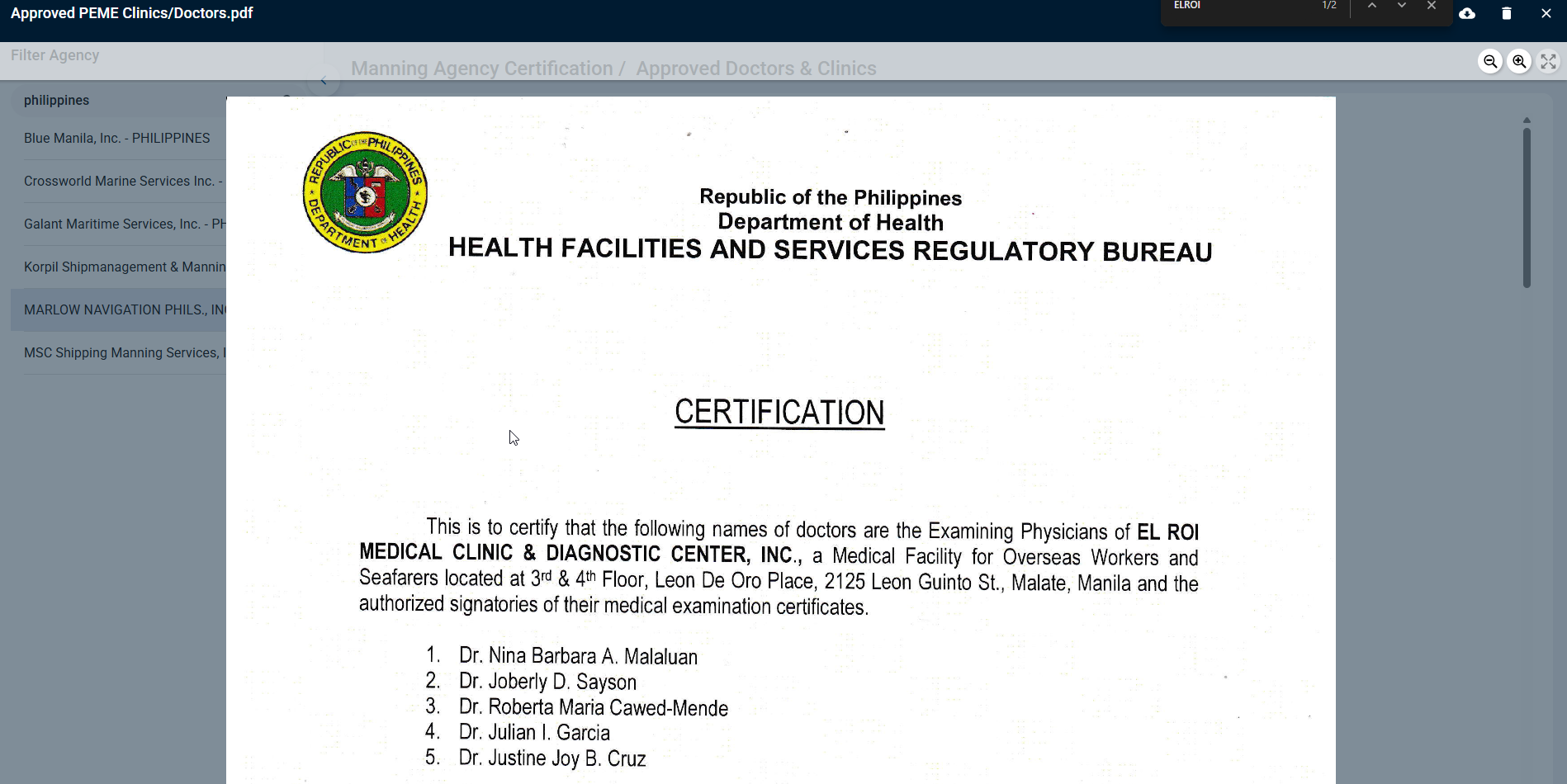Image resolution: width=1567 pixels, height=784 pixels.
Task: Click Dr. Roberta Maria Cawed-Mende name
Action: pyautogui.click(x=594, y=707)
